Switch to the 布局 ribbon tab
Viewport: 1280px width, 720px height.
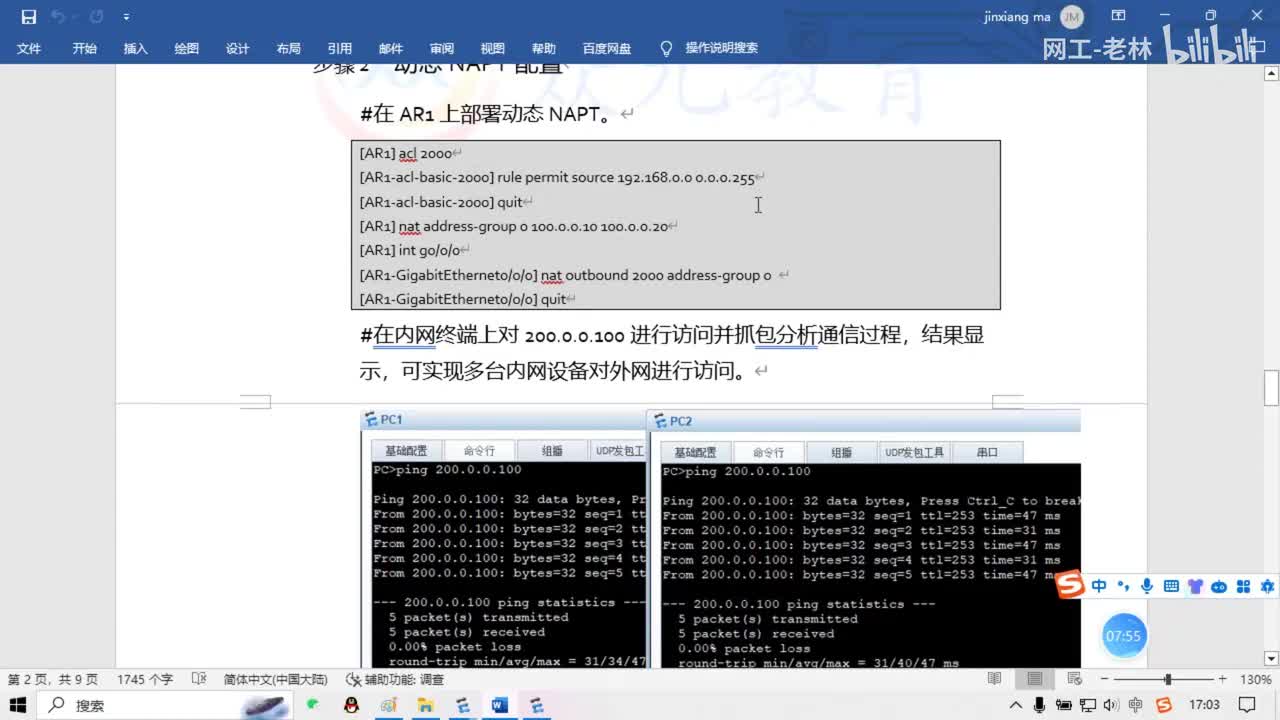(x=288, y=48)
